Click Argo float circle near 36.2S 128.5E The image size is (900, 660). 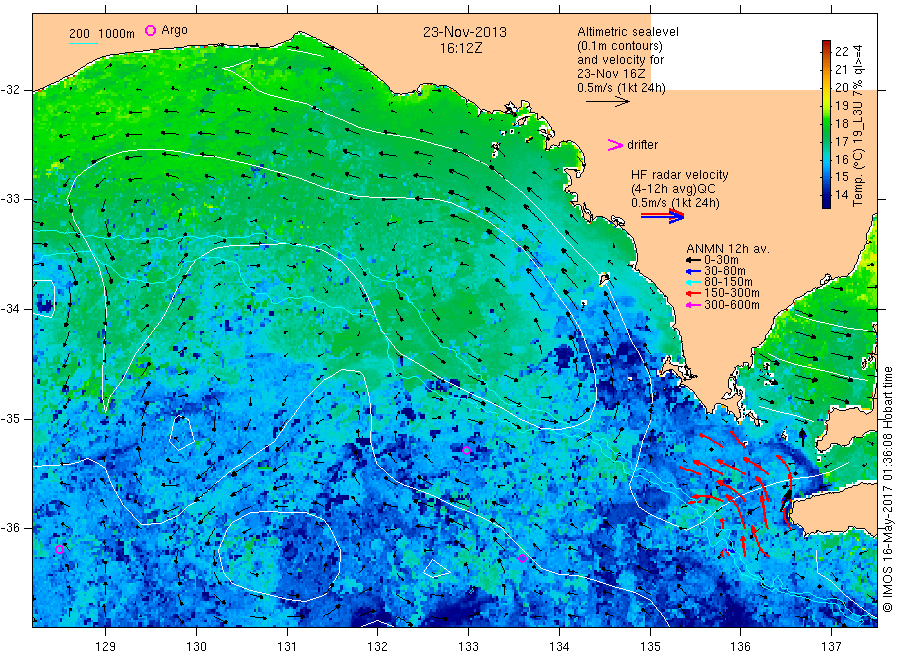tap(59, 549)
